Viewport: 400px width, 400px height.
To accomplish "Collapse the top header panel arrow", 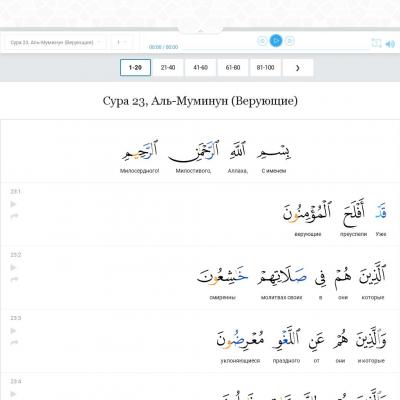I will (200, 30).
